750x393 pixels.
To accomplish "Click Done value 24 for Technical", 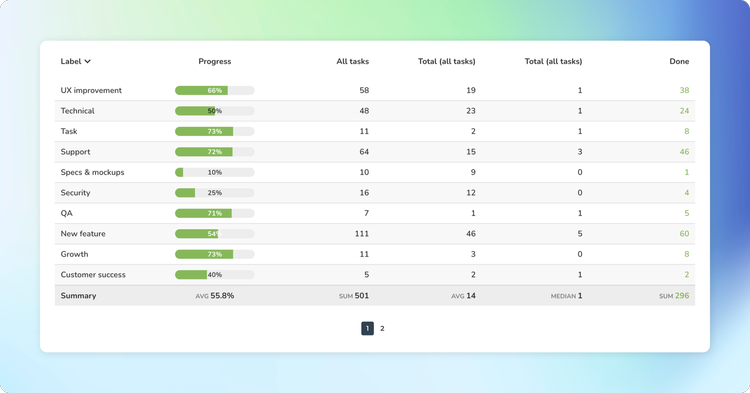I will [x=684, y=111].
